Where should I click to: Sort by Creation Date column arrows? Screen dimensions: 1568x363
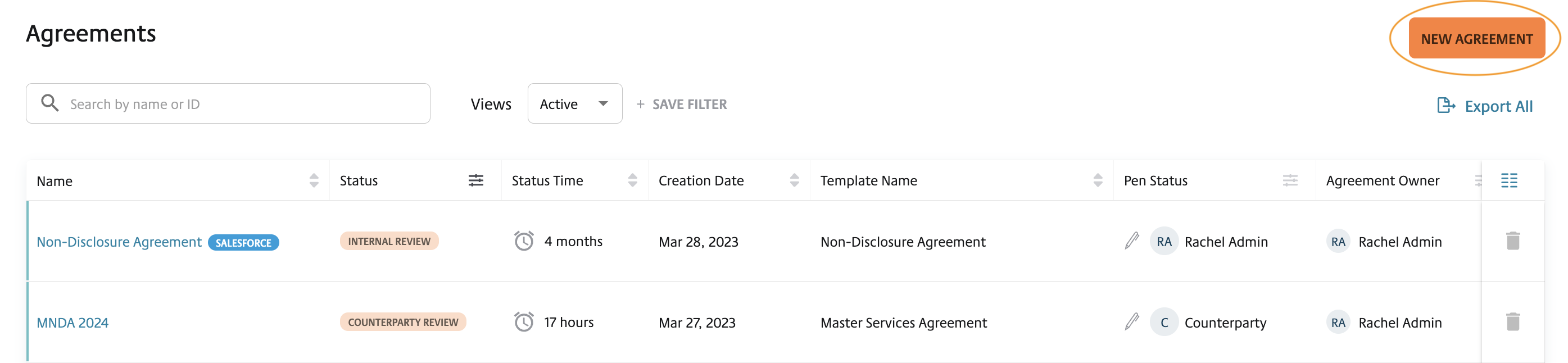794,180
